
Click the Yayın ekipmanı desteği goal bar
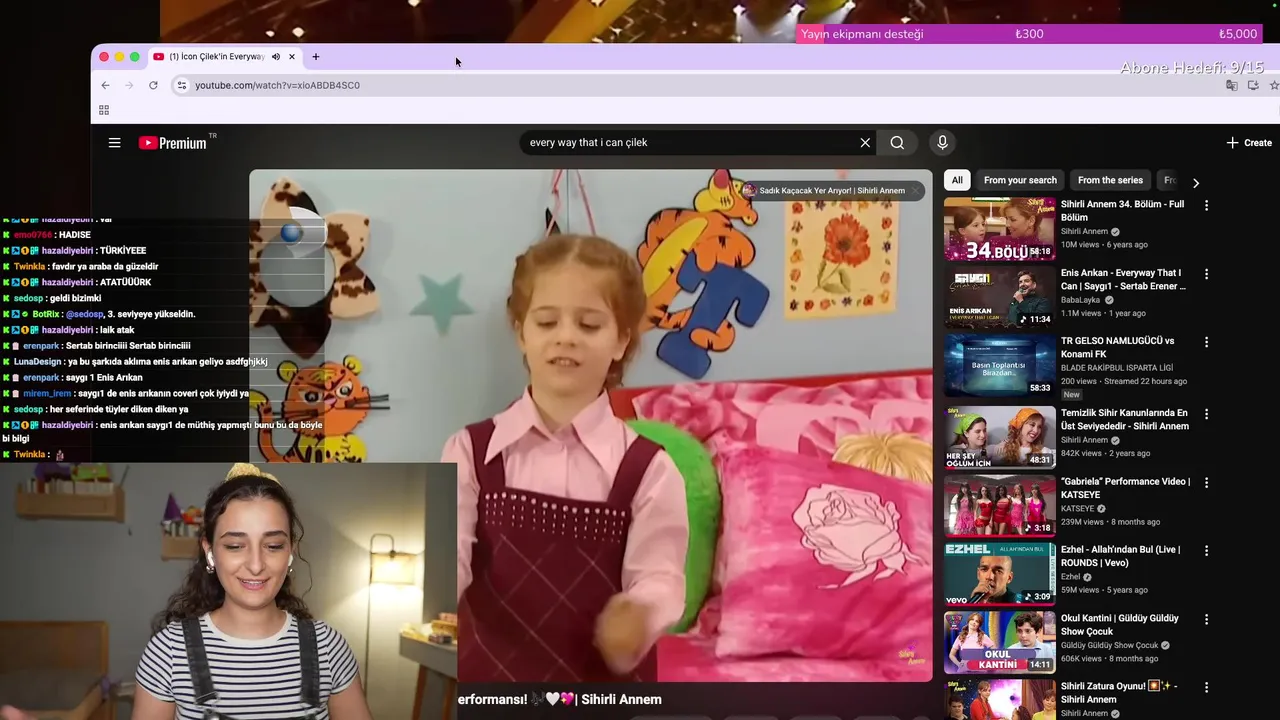[1029, 34]
